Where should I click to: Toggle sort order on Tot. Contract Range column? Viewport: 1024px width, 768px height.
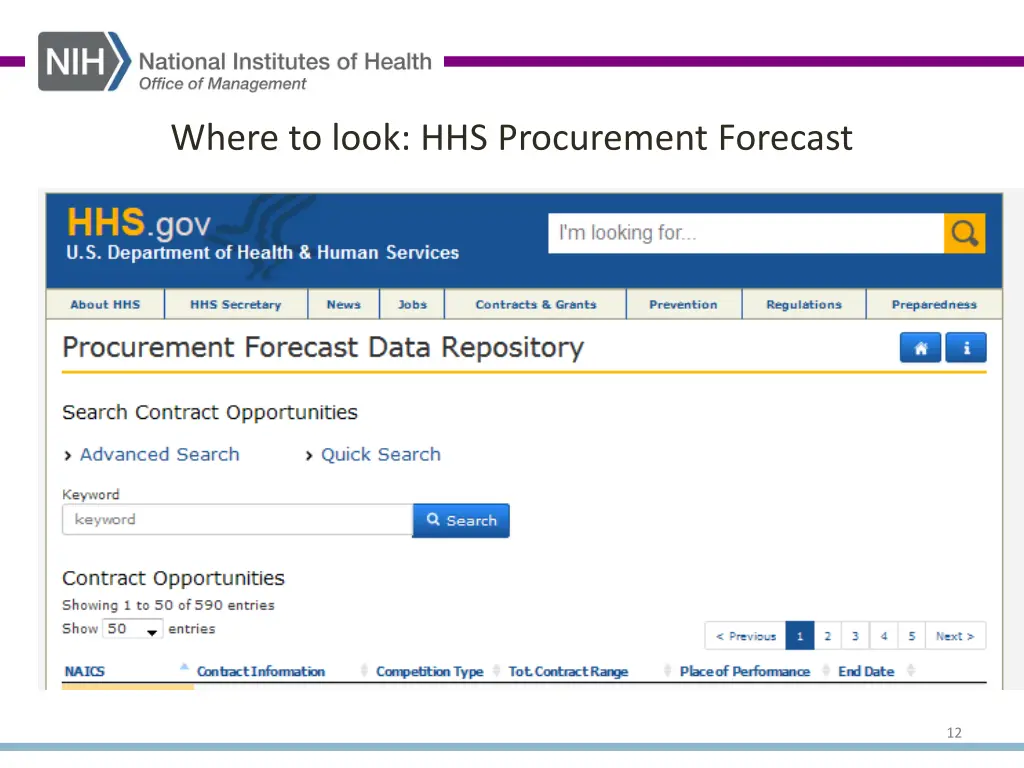pos(666,671)
